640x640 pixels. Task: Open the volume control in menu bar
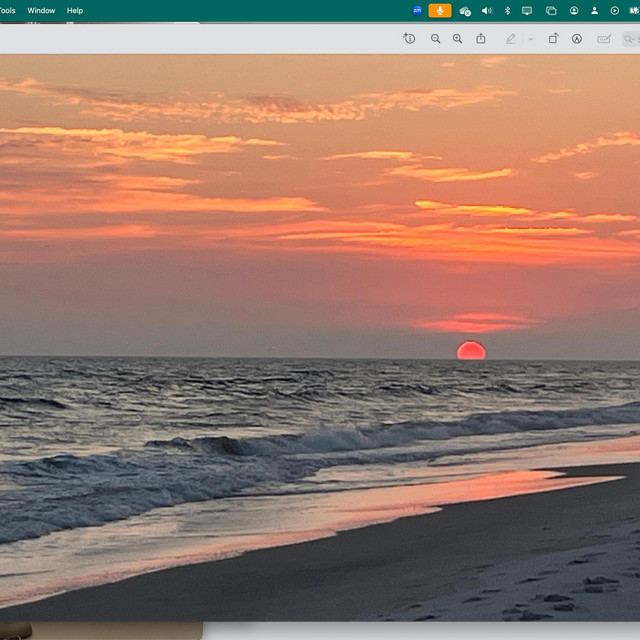487,11
